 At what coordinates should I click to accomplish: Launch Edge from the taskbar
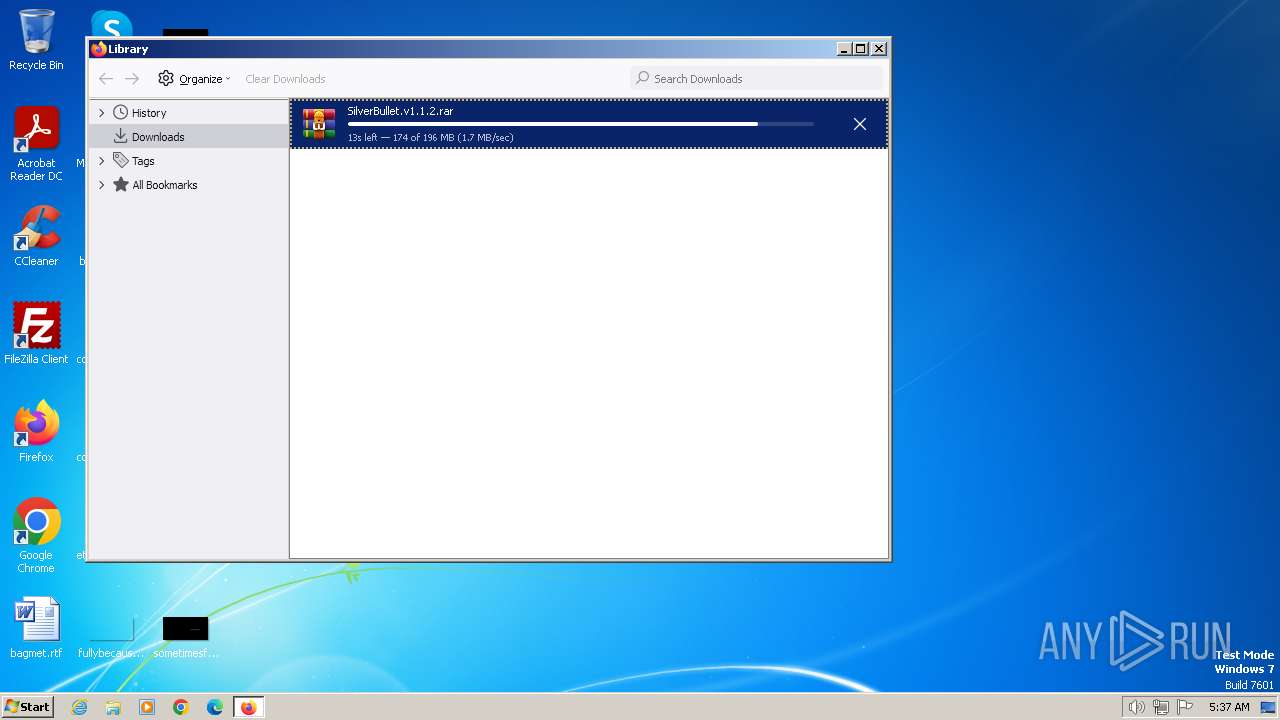[x=215, y=707]
